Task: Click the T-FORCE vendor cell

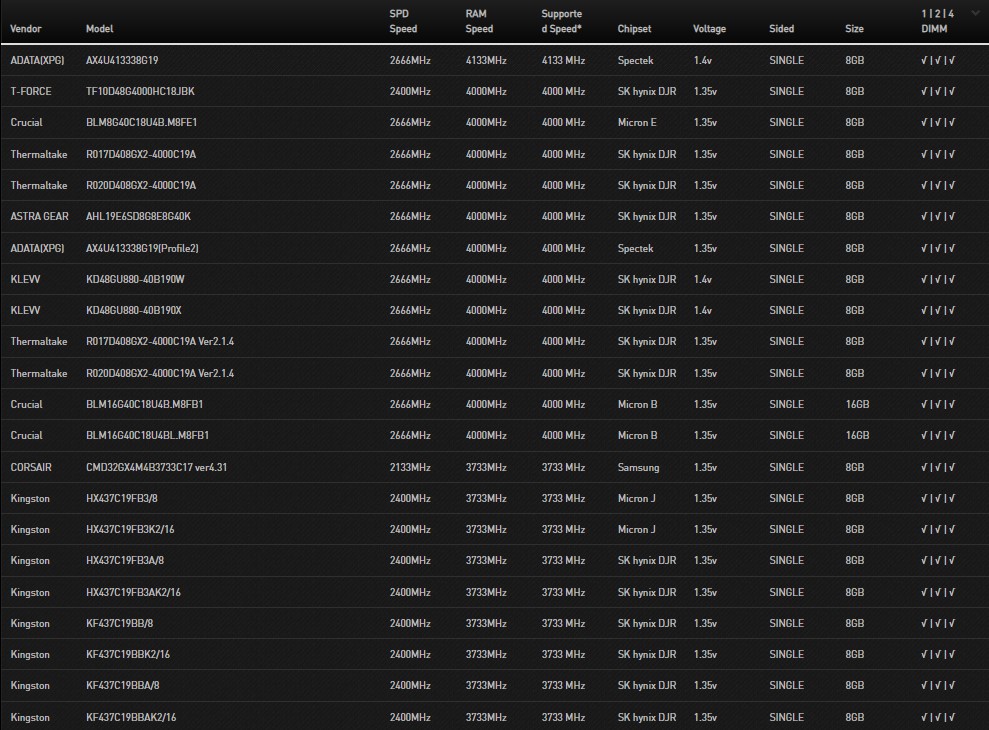Action: (31, 91)
